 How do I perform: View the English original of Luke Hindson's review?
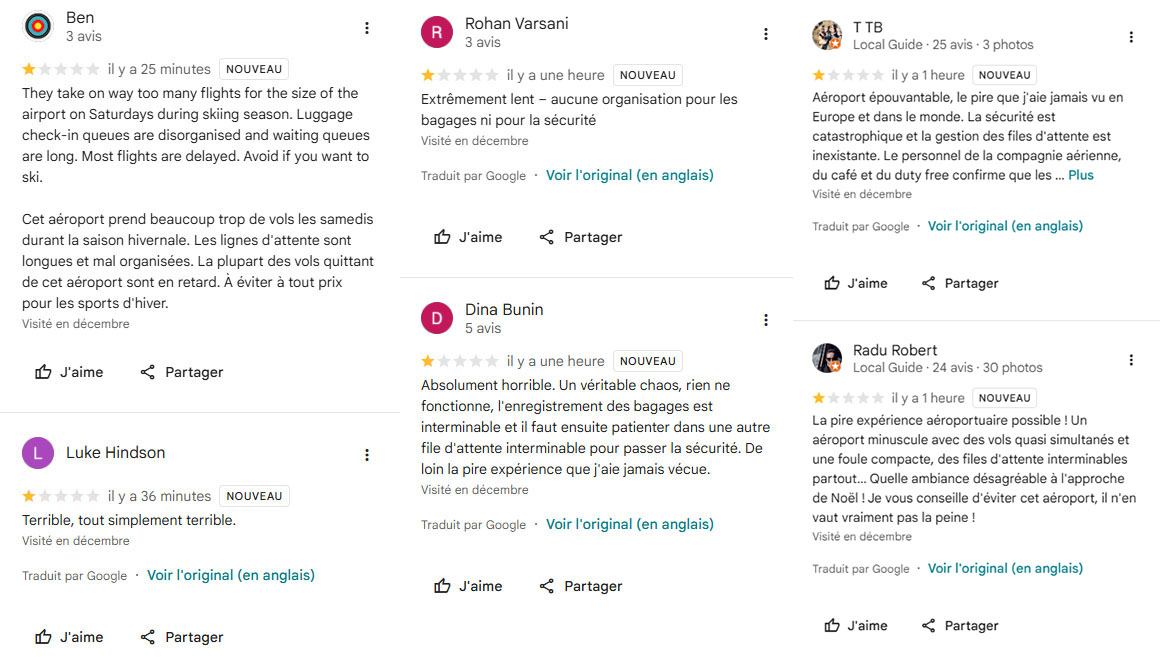click(230, 575)
